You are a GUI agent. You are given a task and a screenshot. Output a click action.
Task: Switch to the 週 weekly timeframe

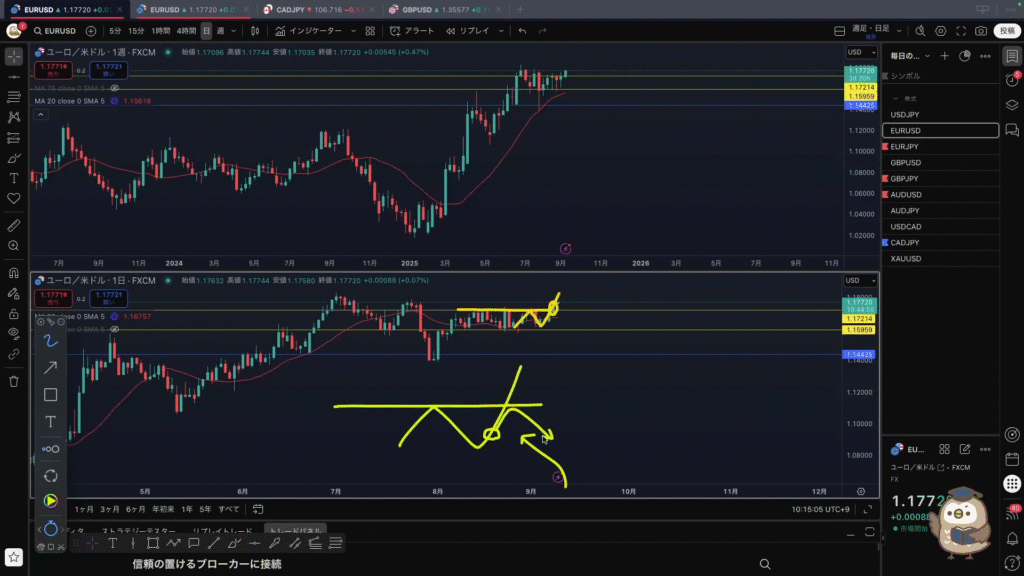(221, 31)
